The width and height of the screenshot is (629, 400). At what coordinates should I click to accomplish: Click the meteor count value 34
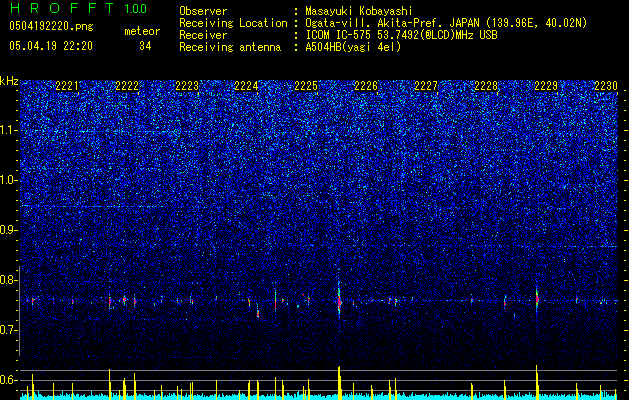coord(145,46)
